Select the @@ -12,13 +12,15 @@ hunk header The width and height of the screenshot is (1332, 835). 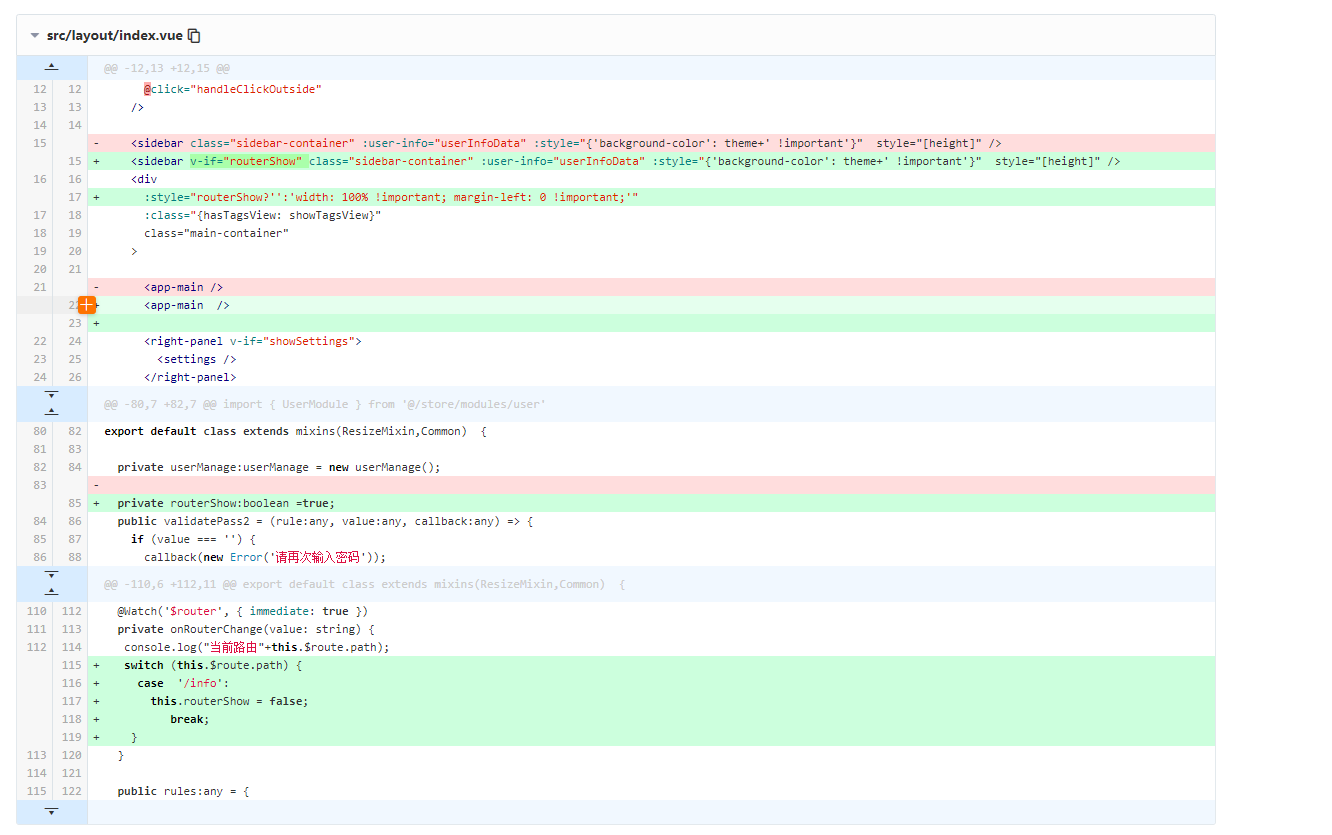click(167, 68)
